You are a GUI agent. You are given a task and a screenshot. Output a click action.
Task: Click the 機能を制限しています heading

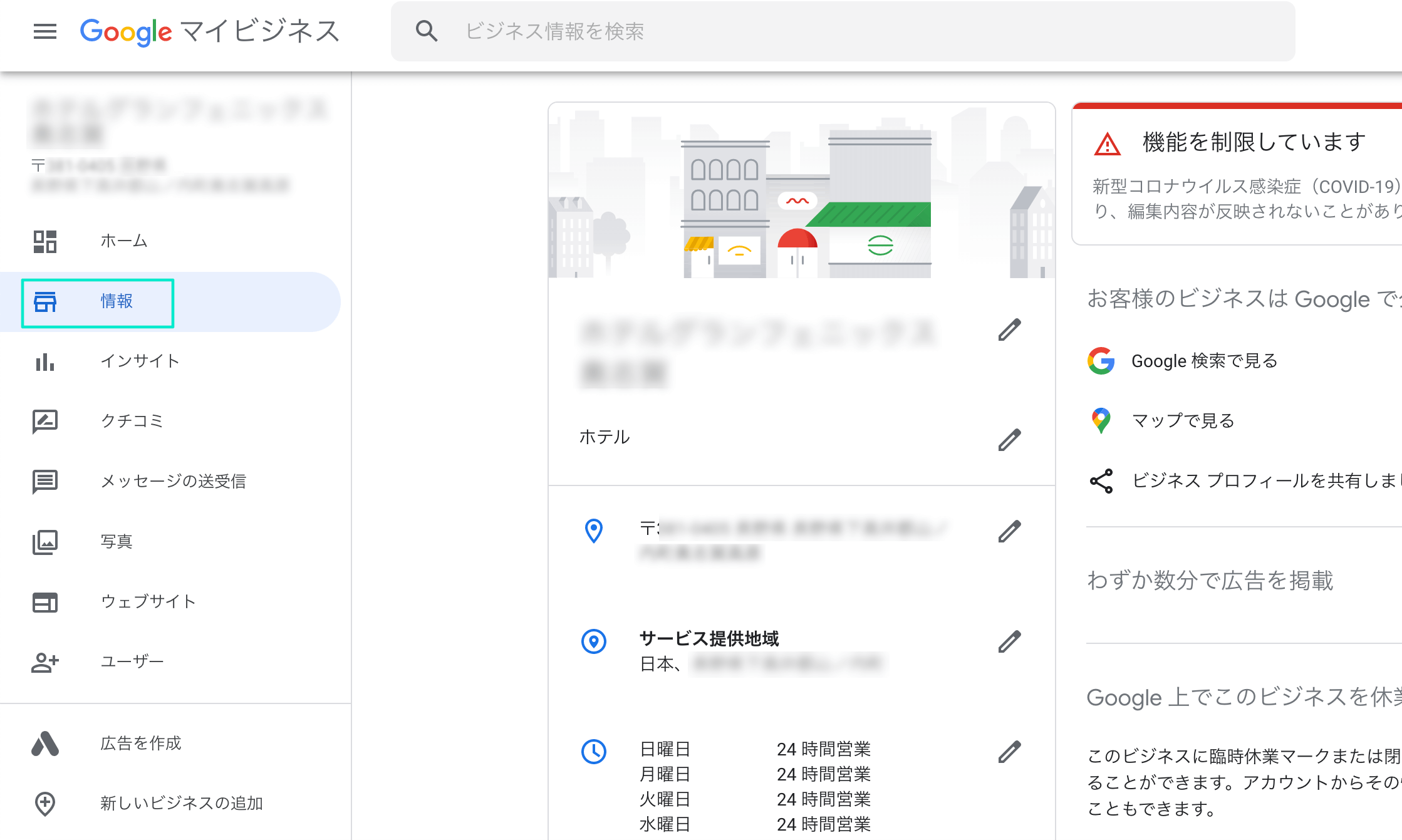pyautogui.click(x=1254, y=142)
